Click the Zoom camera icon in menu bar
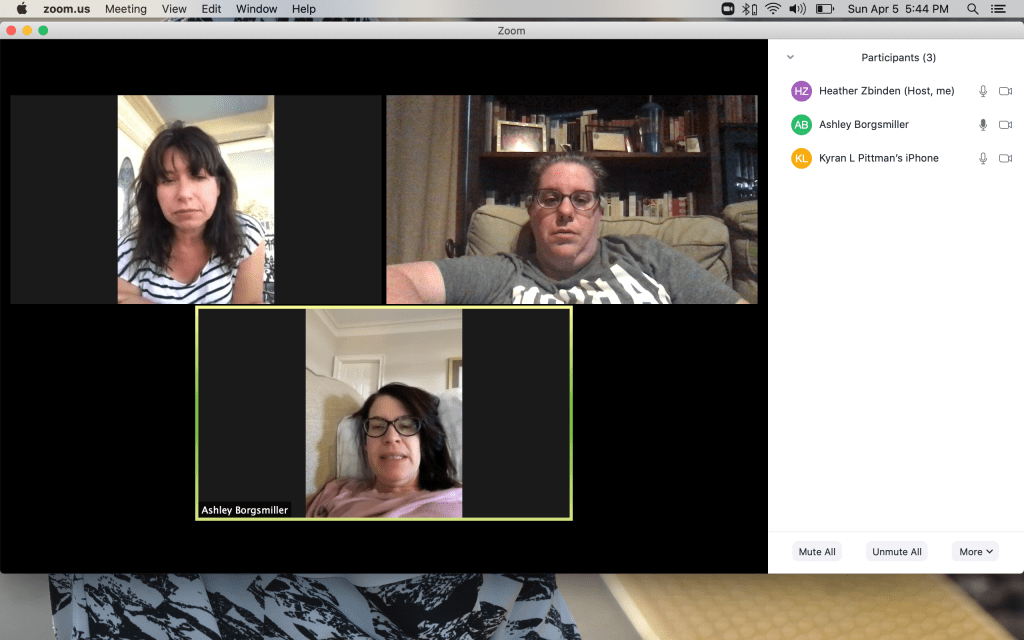This screenshot has width=1024, height=640. coord(728,9)
